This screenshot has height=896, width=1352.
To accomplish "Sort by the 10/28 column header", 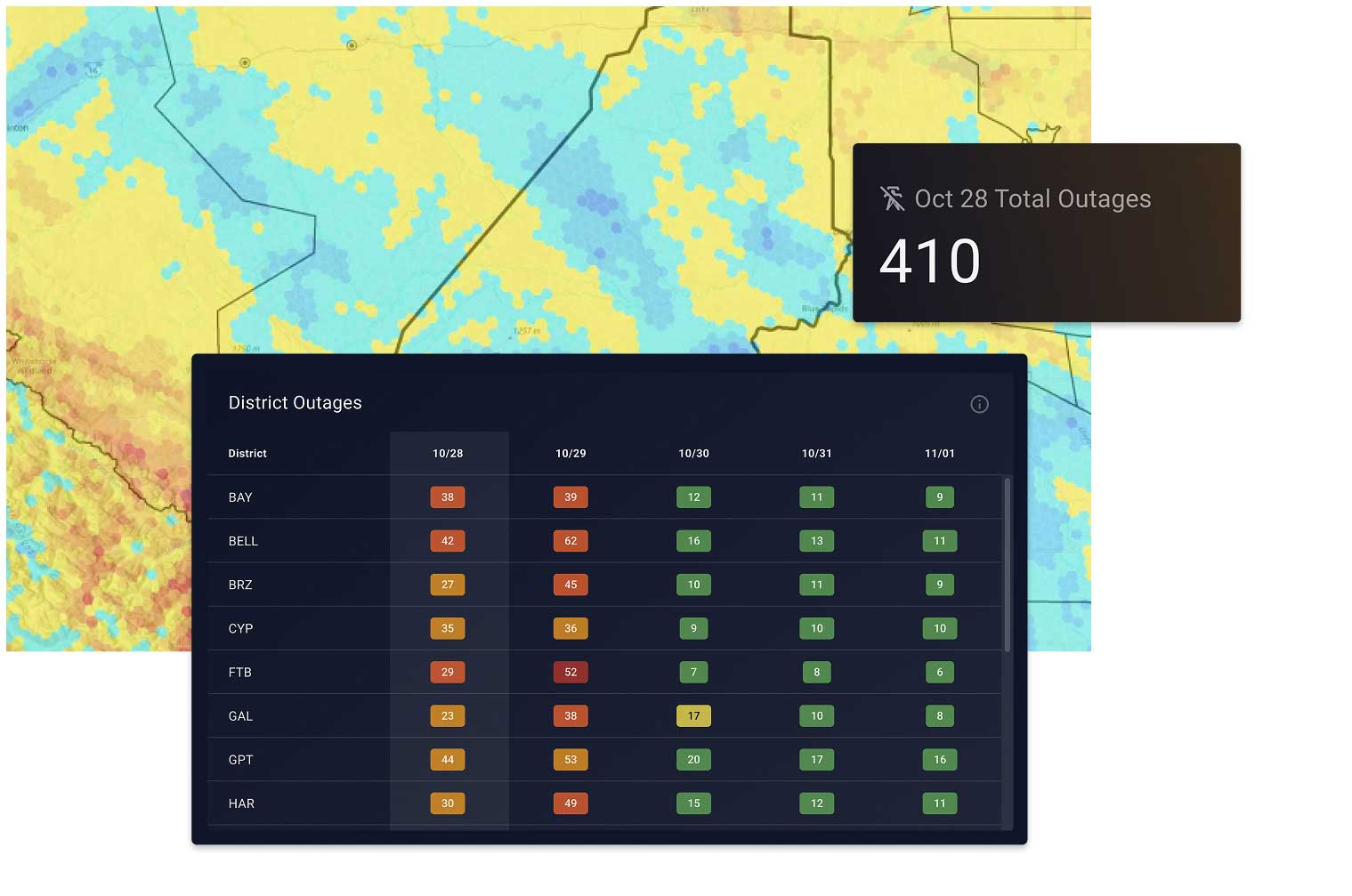I will click(x=448, y=453).
